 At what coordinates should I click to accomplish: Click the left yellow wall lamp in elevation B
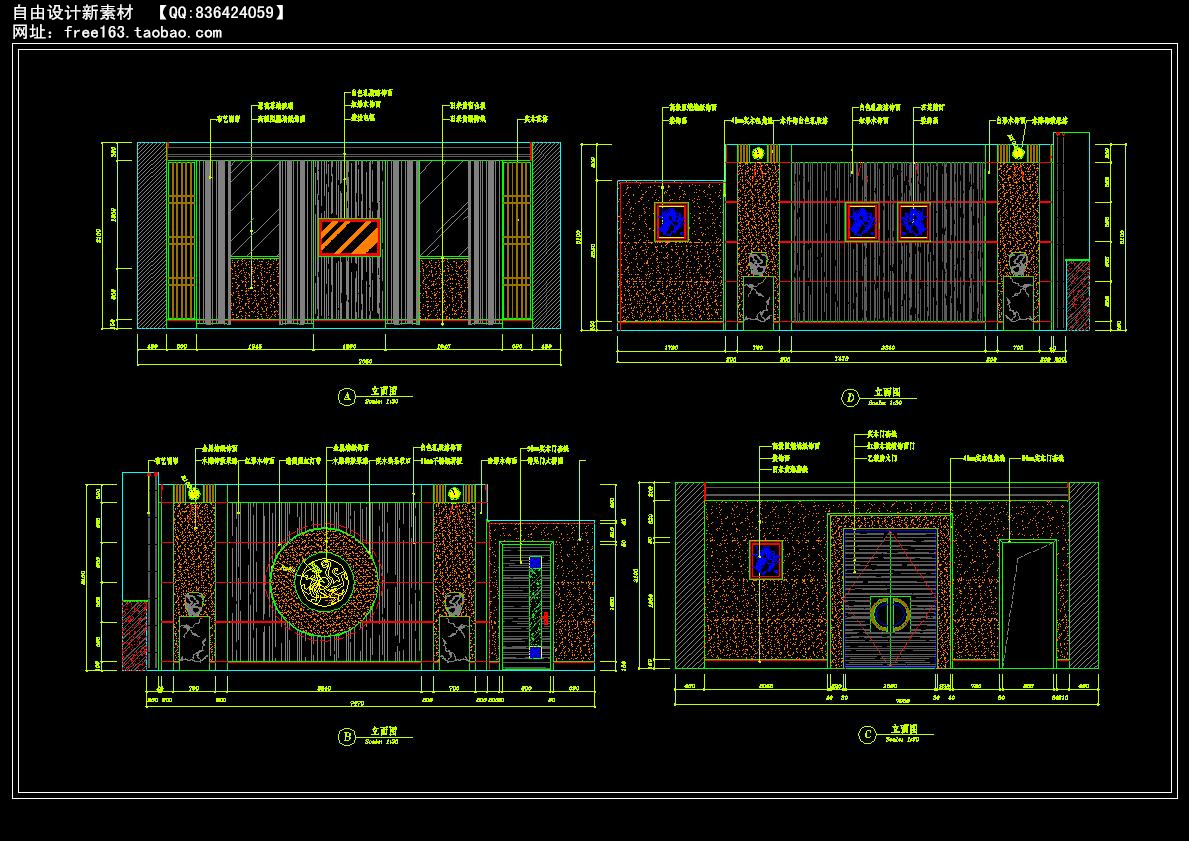pyautogui.click(x=194, y=494)
